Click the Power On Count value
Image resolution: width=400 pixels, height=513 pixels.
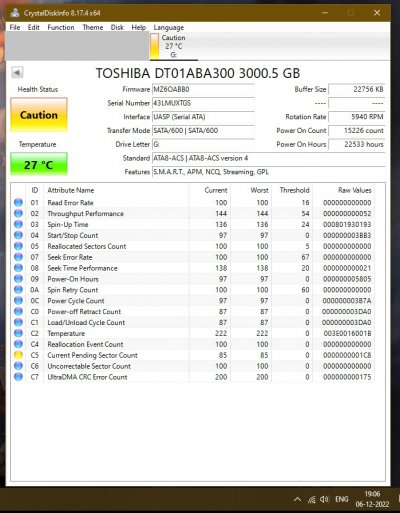coord(357,130)
